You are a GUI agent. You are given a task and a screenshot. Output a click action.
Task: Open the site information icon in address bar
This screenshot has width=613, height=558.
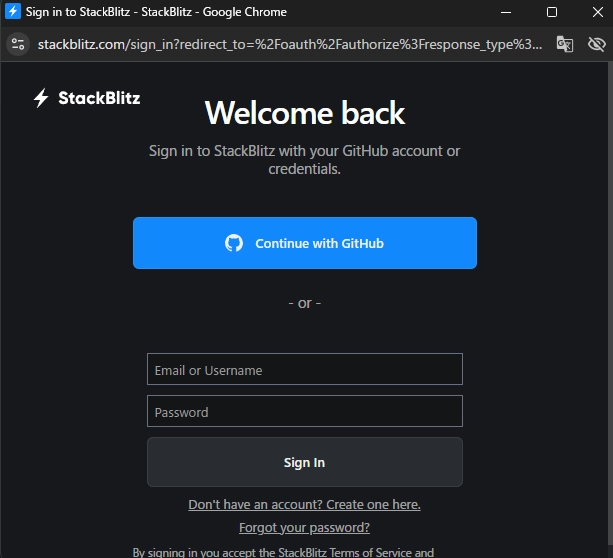coord(18,44)
